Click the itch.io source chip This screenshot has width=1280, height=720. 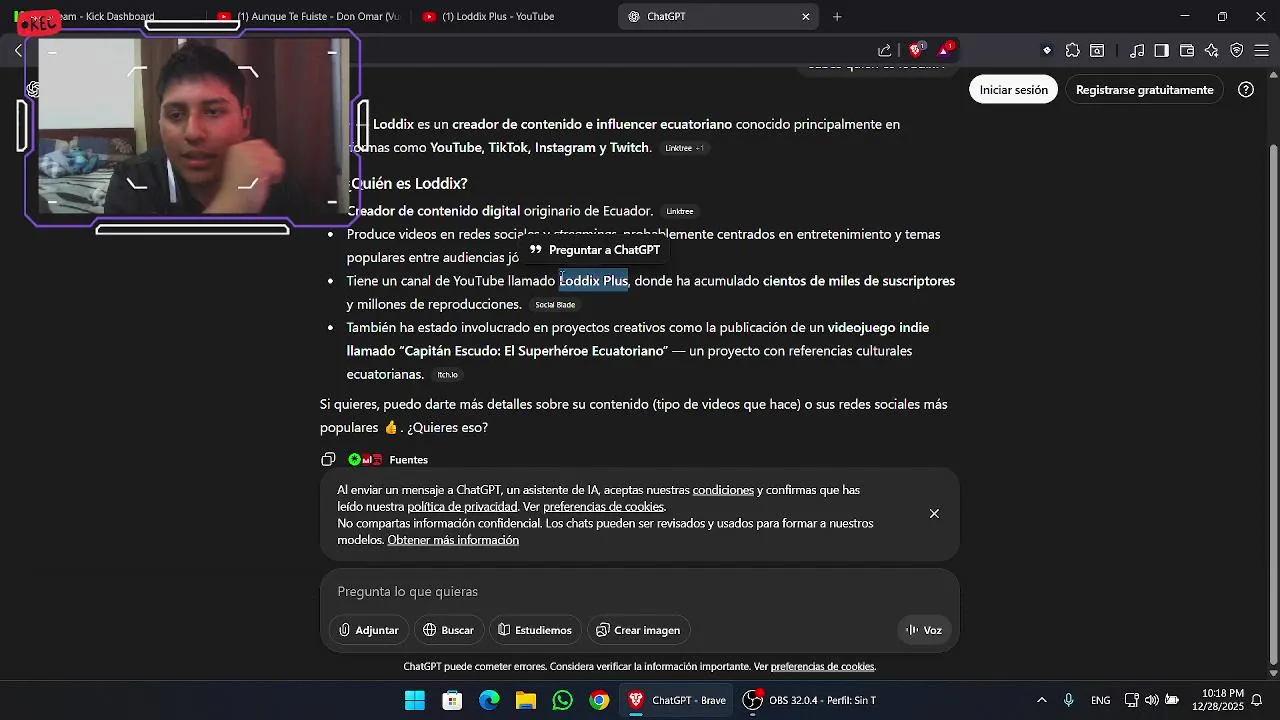click(447, 375)
